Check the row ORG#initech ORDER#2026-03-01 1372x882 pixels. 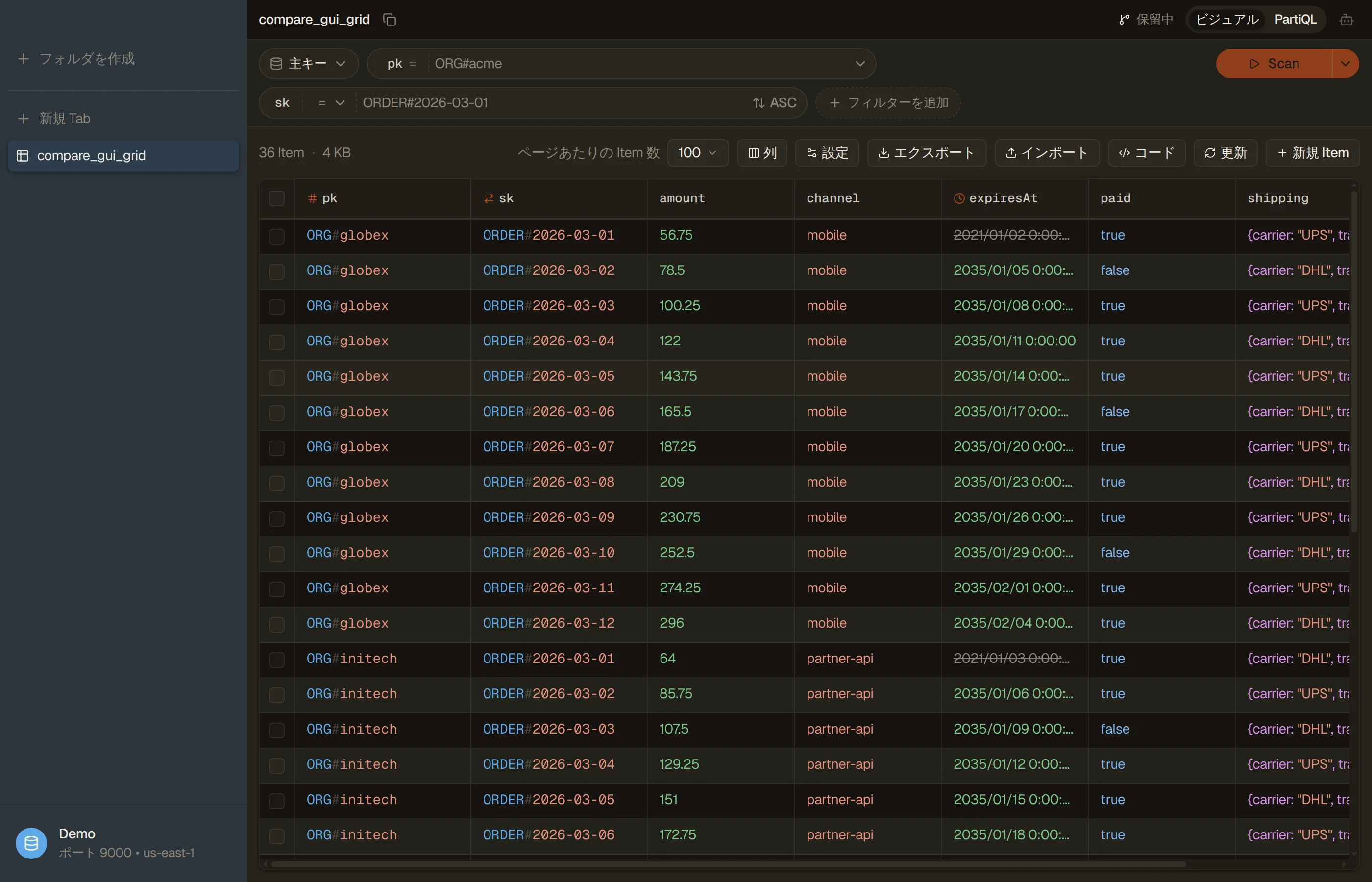pyautogui.click(x=276, y=659)
